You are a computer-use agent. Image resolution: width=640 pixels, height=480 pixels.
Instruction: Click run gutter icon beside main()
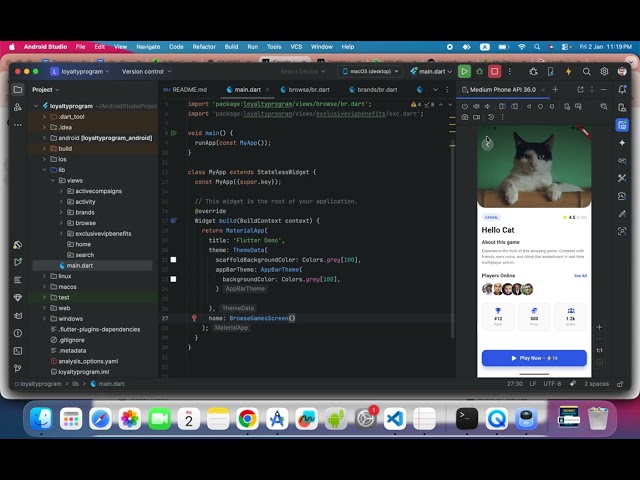[x=174, y=133]
